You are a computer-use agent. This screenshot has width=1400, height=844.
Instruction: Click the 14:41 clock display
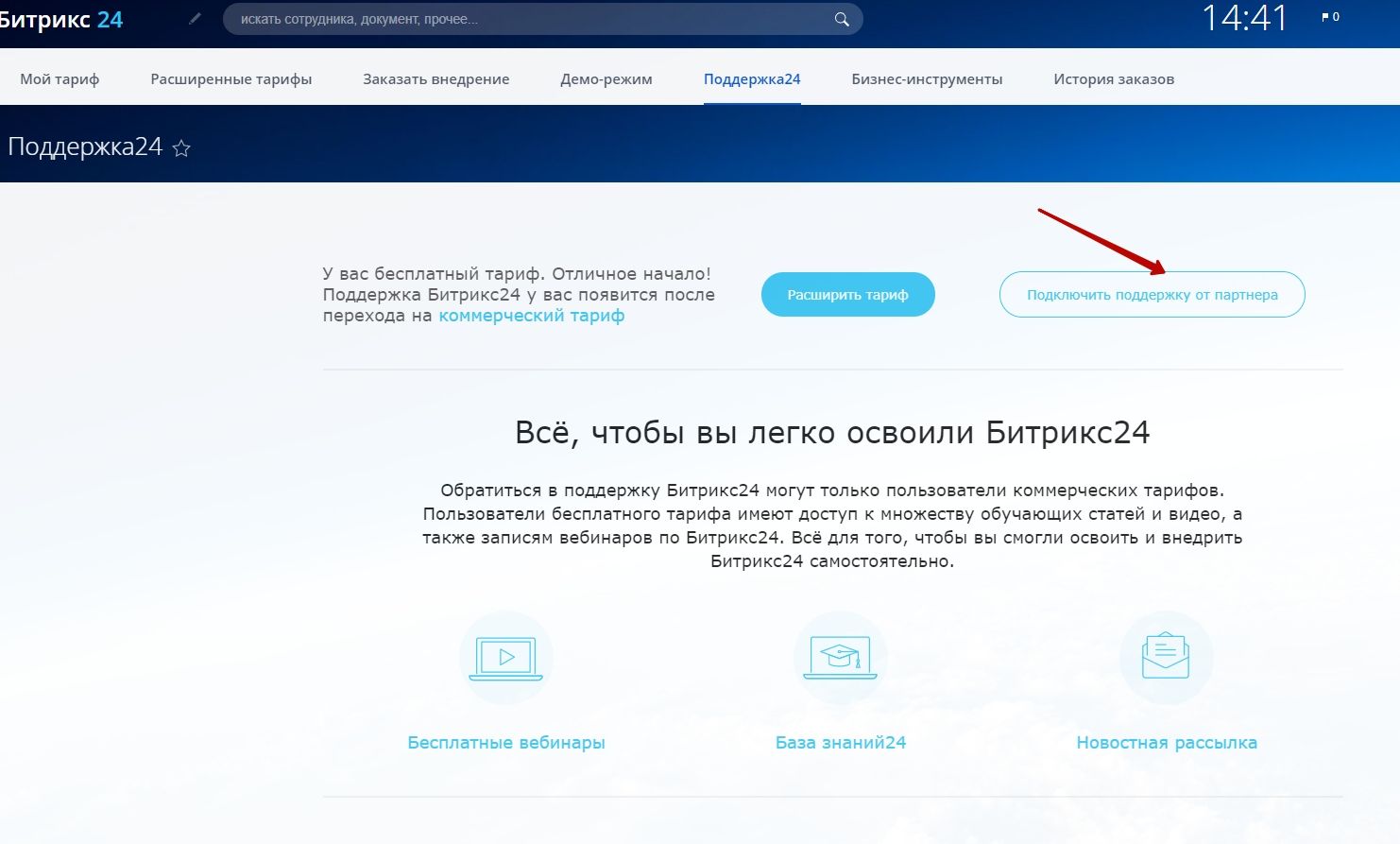pos(1245,18)
